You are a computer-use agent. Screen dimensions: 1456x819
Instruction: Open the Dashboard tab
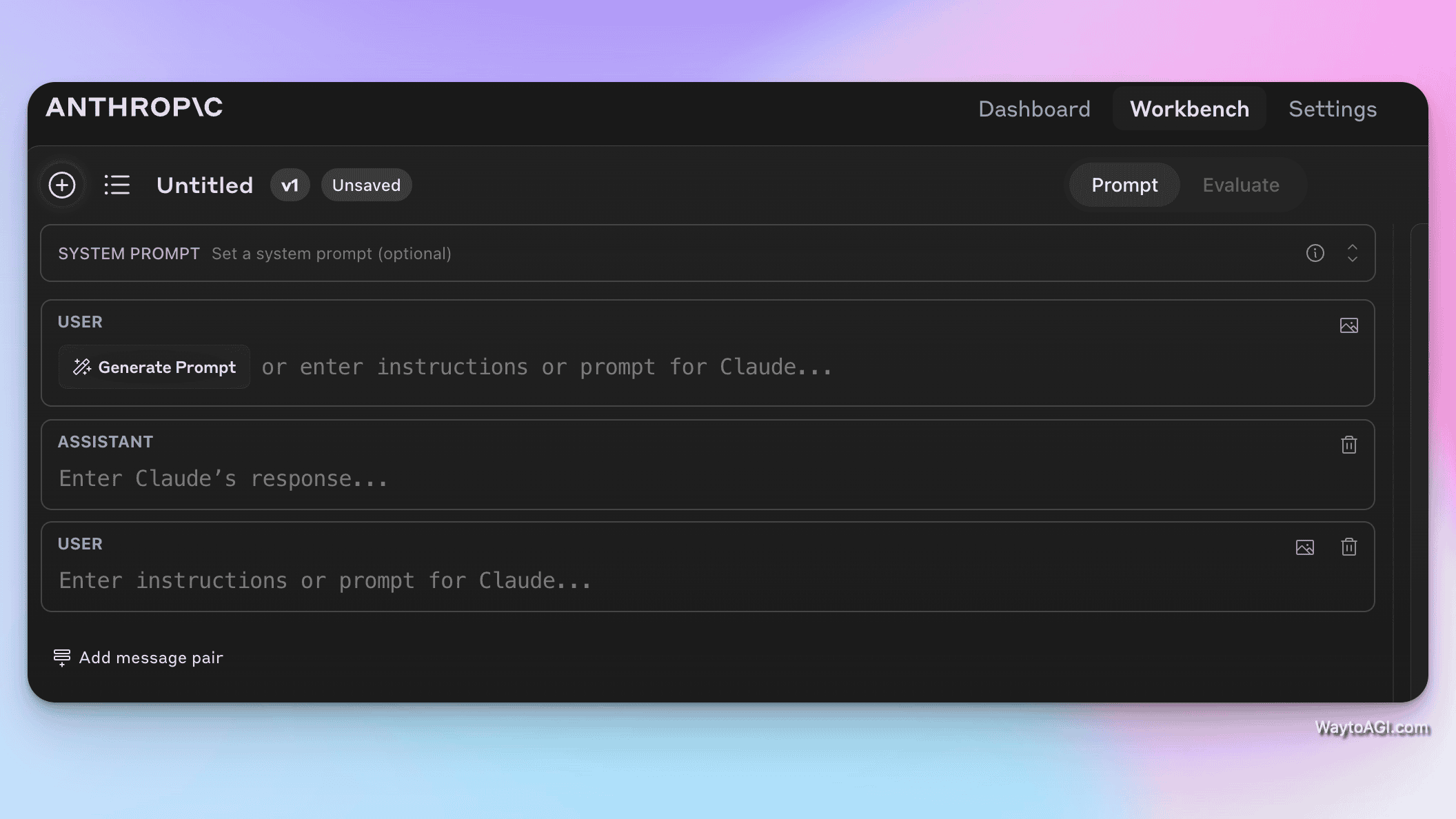click(x=1034, y=109)
